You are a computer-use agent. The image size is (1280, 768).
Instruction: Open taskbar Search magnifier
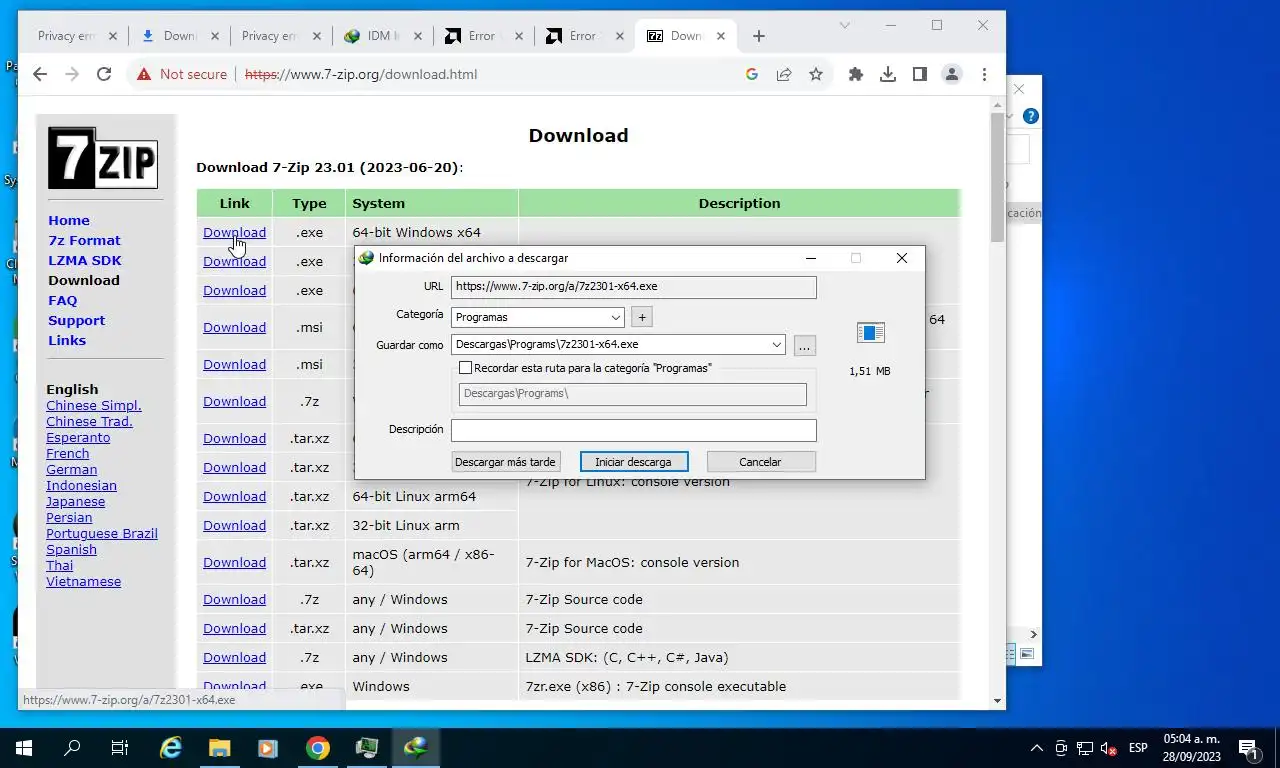tap(72, 748)
